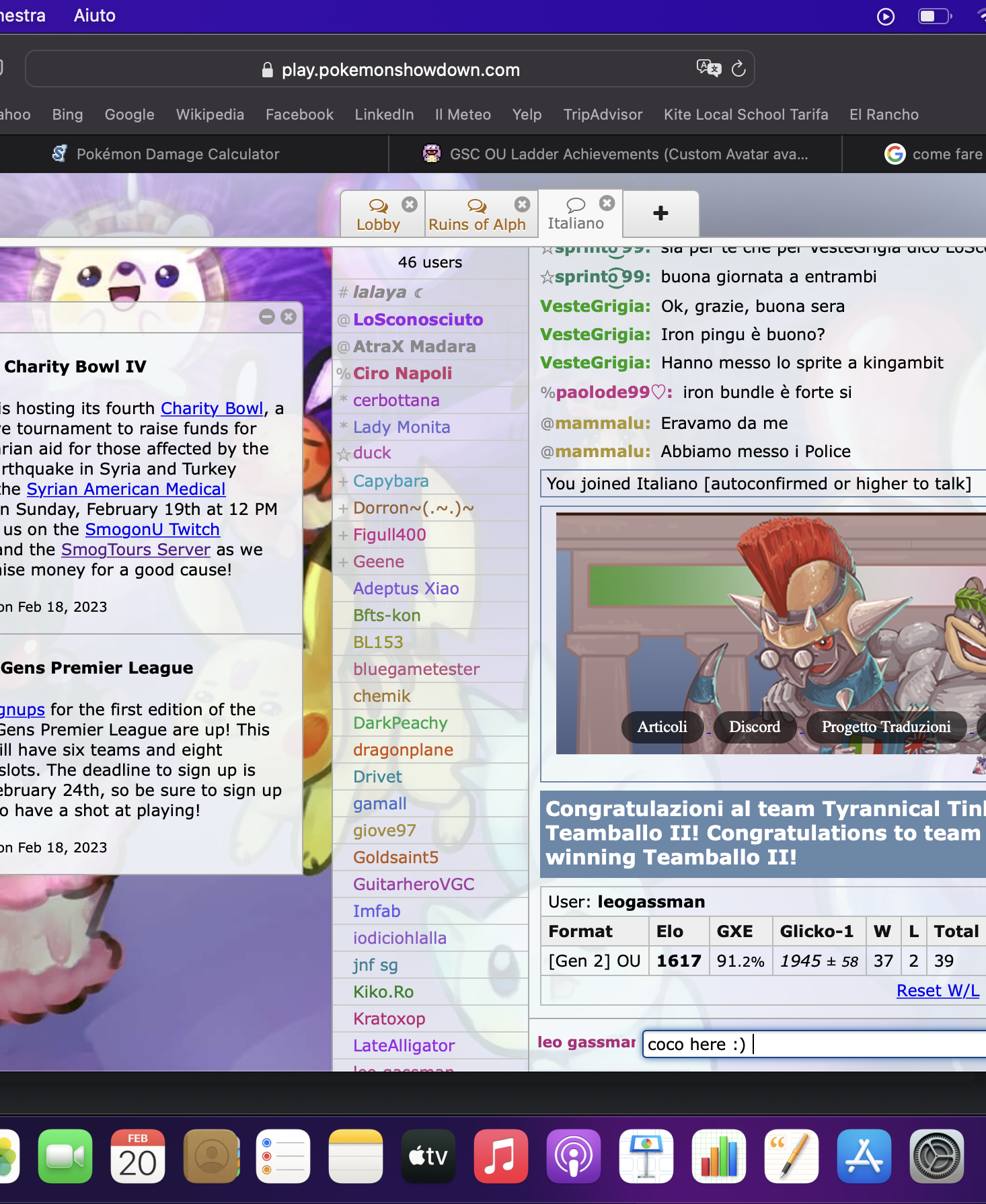Viewport: 986px width, 1204px height.
Task: Click the macOS now playing menu icon
Action: point(886,16)
